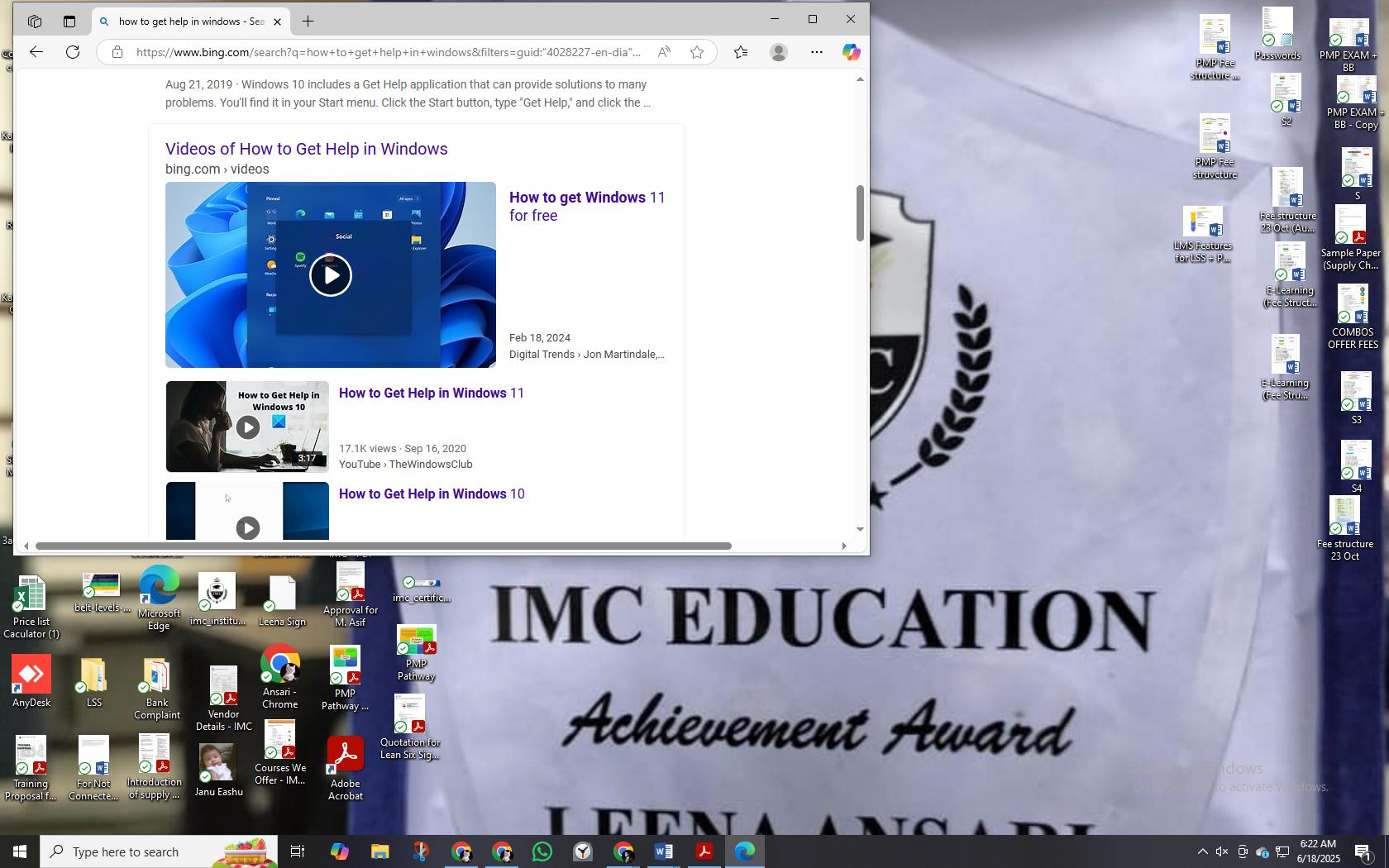
Task: Select the Bank Complaint folder icon
Action: pyautogui.click(x=157, y=689)
